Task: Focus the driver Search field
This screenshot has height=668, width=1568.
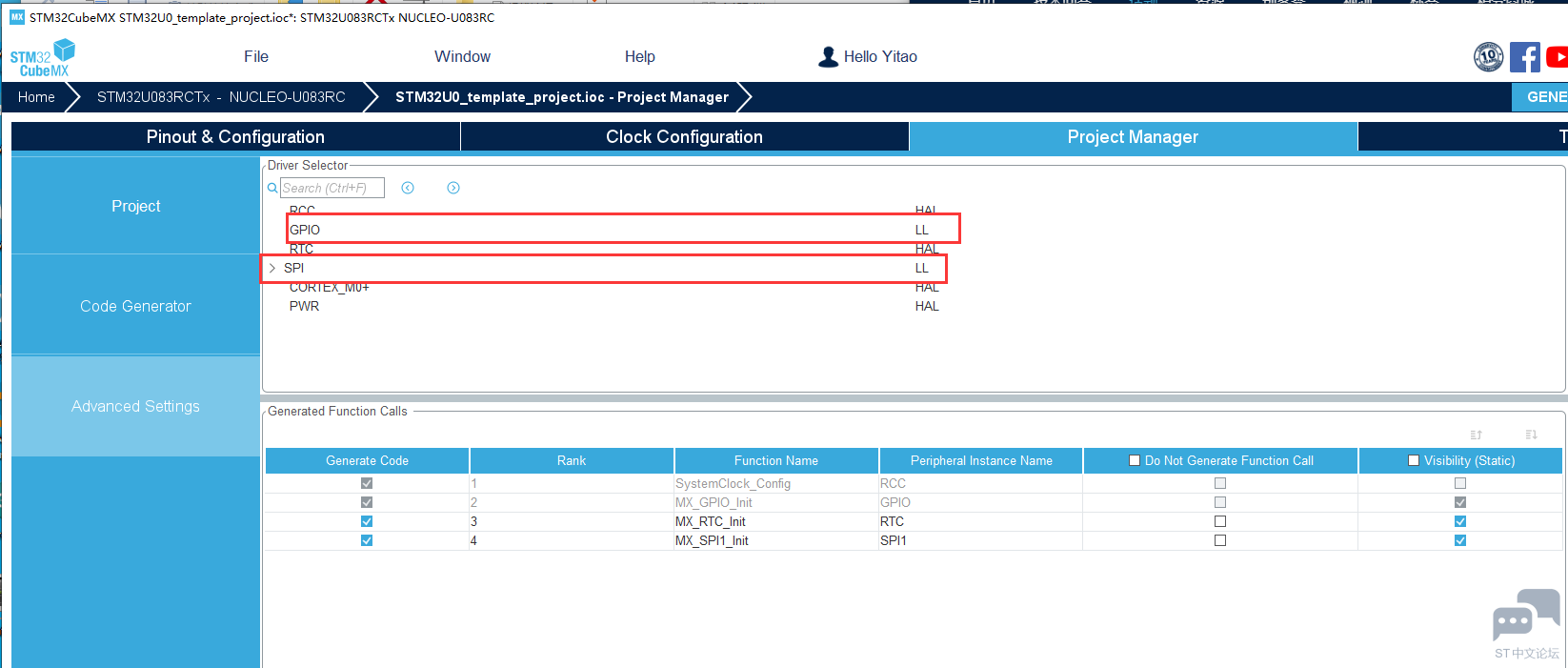Action: [332, 188]
